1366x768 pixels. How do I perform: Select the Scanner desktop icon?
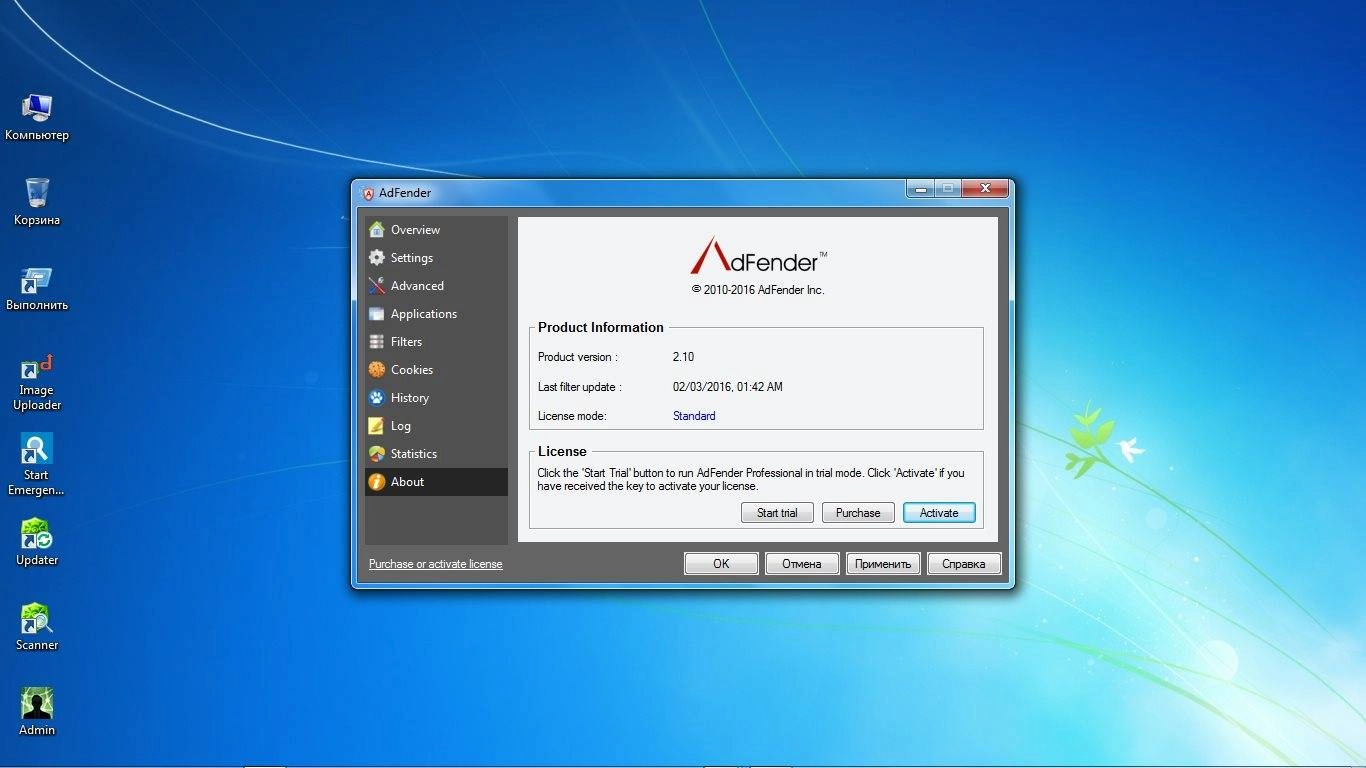37,626
